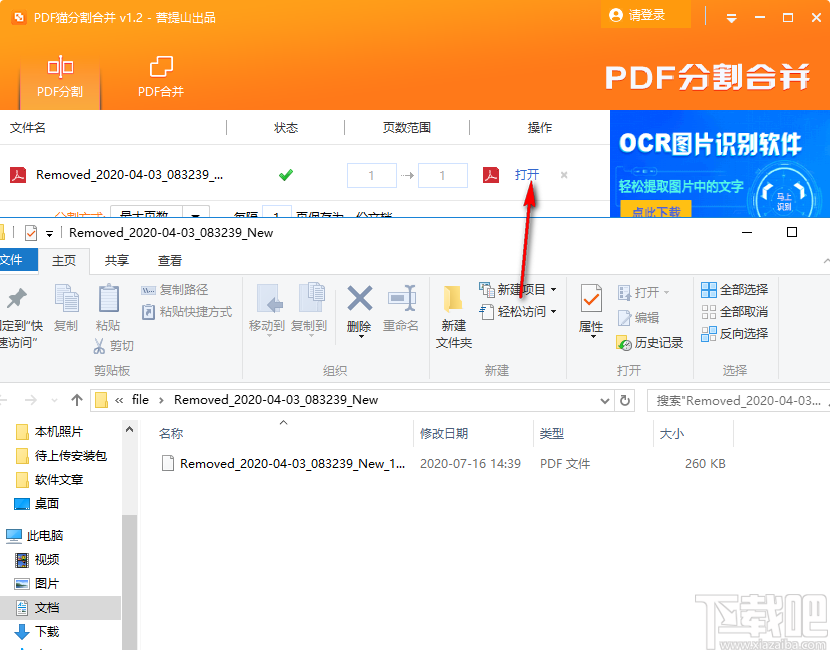Click 打开 to open the Removed PDF
Viewport: 830px width, 650px height.
pyautogui.click(x=527, y=174)
